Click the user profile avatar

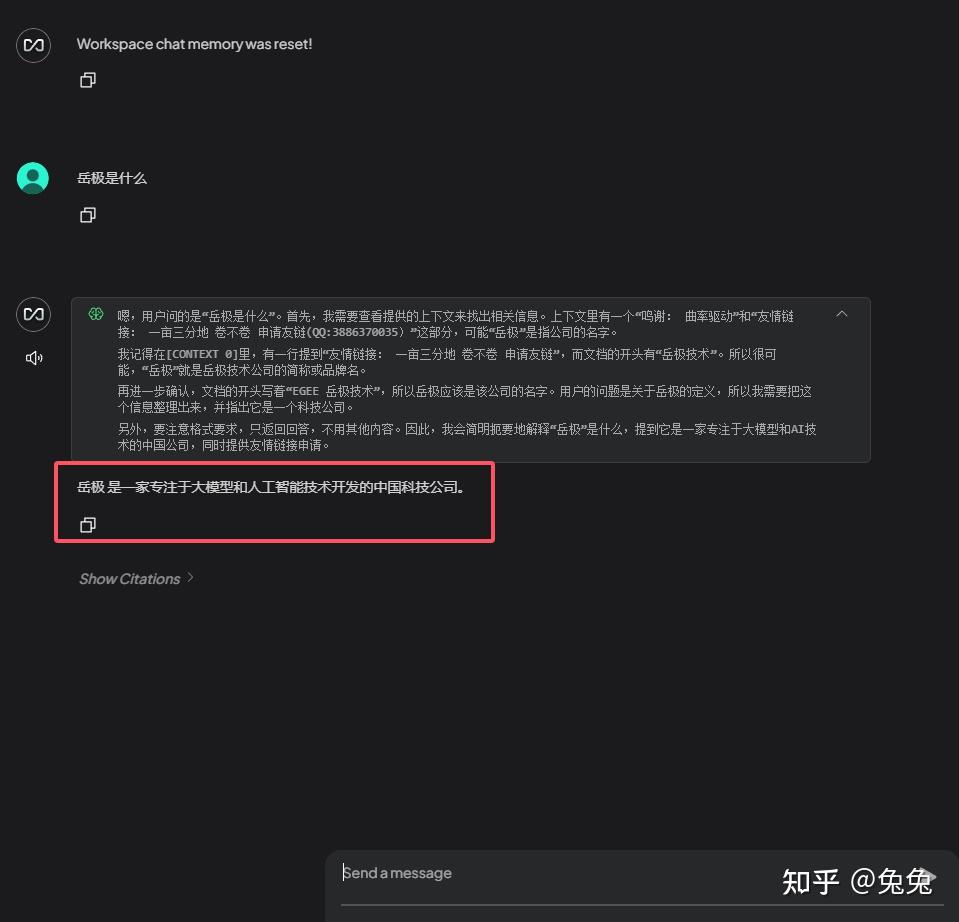[33, 177]
